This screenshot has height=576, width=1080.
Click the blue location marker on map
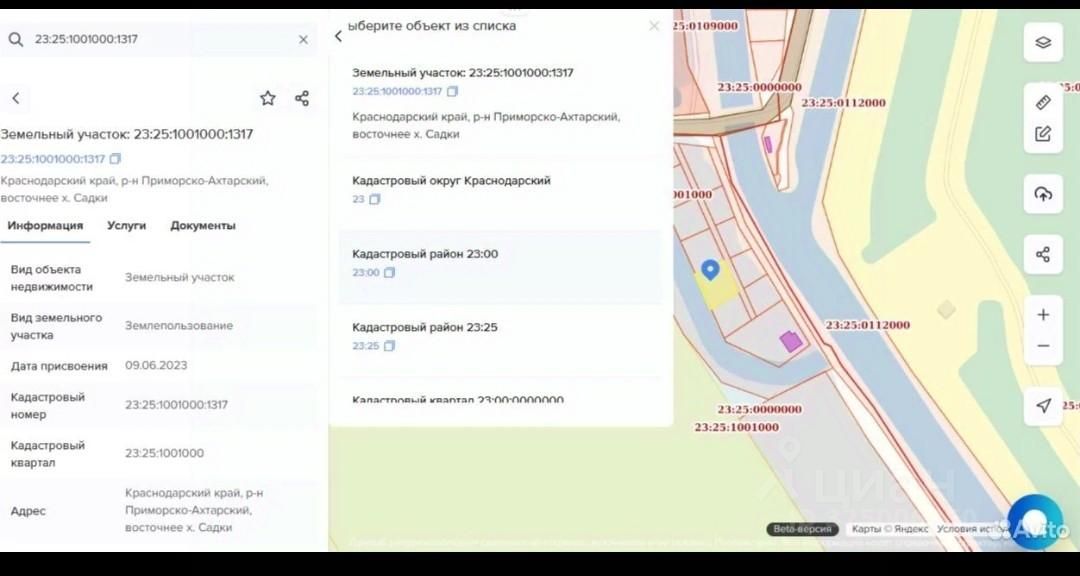coord(710,270)
